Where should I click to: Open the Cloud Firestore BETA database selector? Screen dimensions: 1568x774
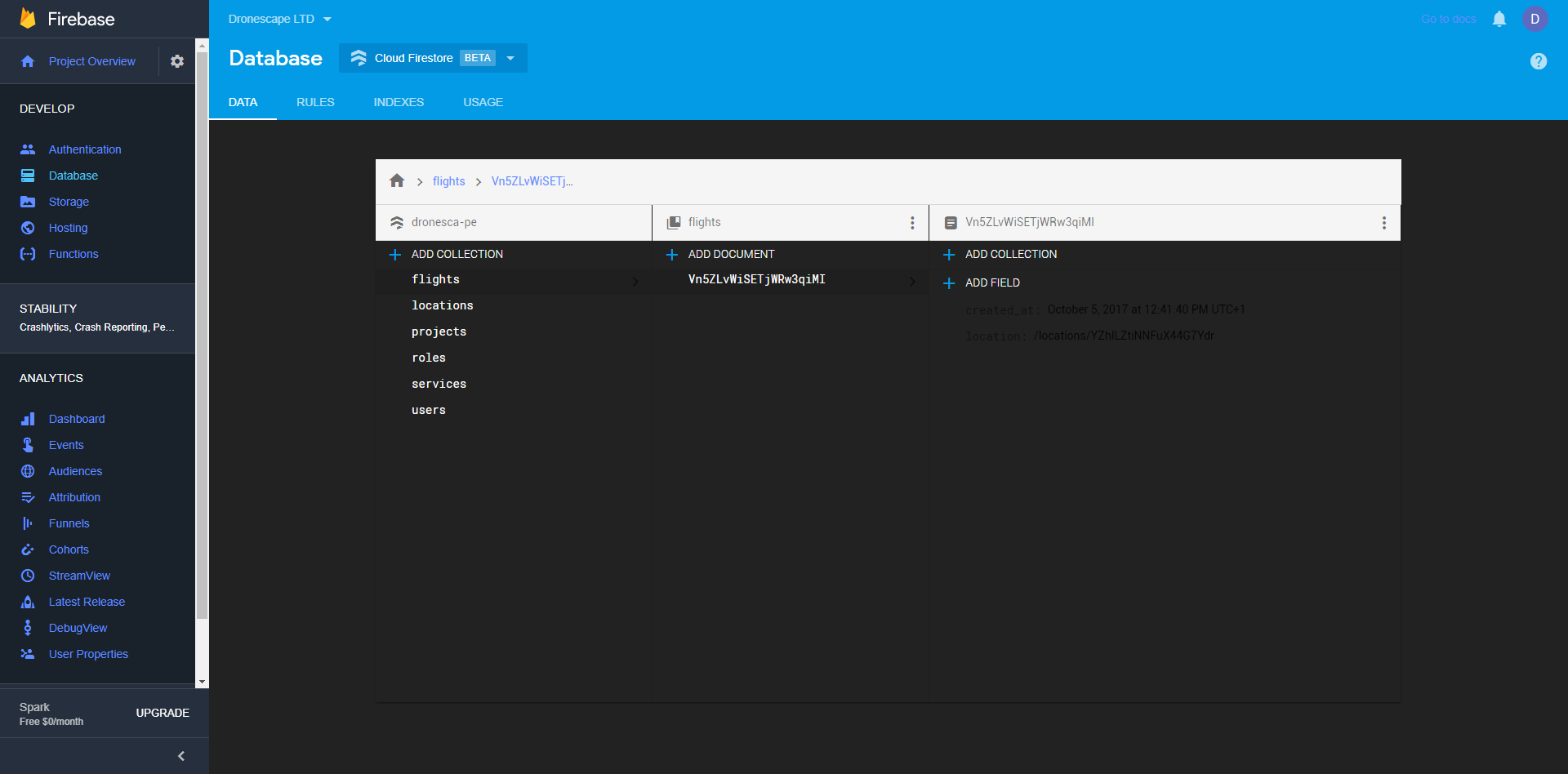pos(433,58)
